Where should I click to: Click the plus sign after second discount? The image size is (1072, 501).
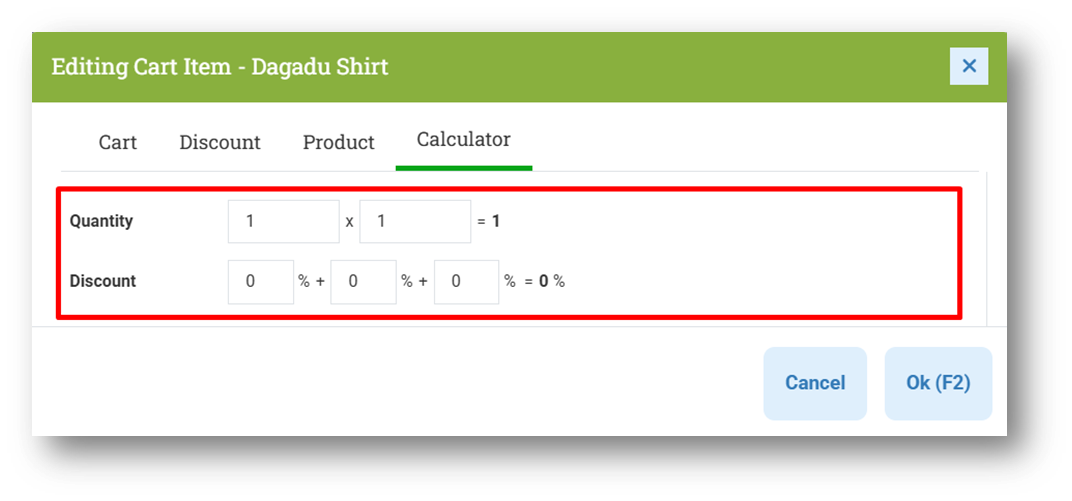click(x=423, y=282)
